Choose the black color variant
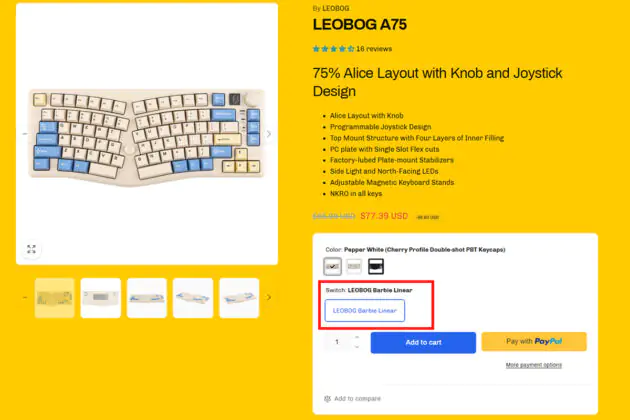 point(376,266)
